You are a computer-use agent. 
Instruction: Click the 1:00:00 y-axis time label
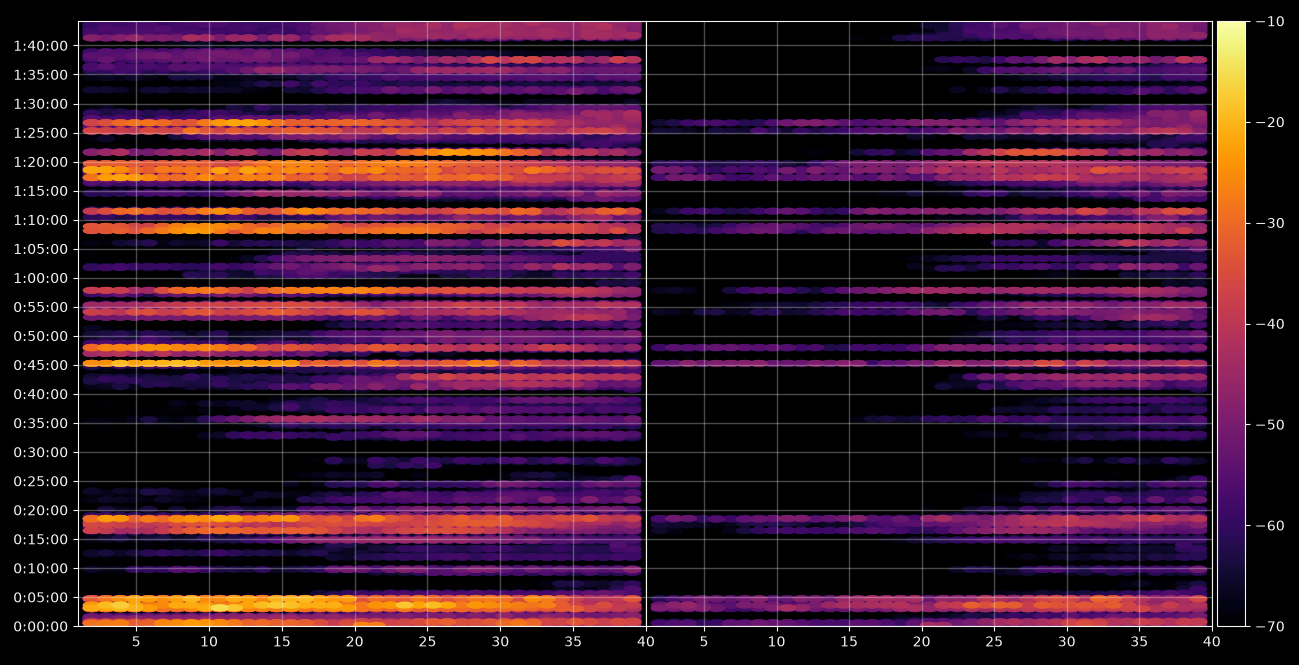click(41, 278)
